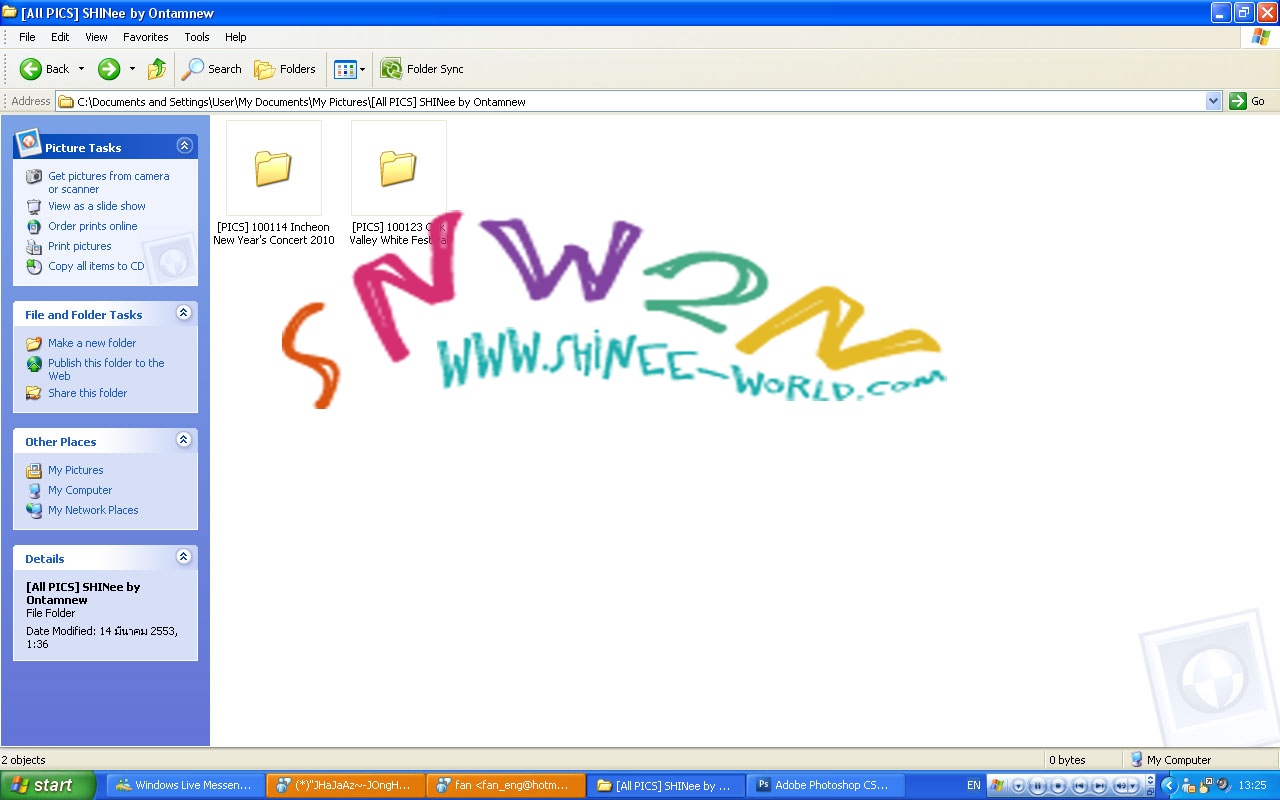Open the Windows Start menu
This screenshot has height=800, width=1280.
48,785
